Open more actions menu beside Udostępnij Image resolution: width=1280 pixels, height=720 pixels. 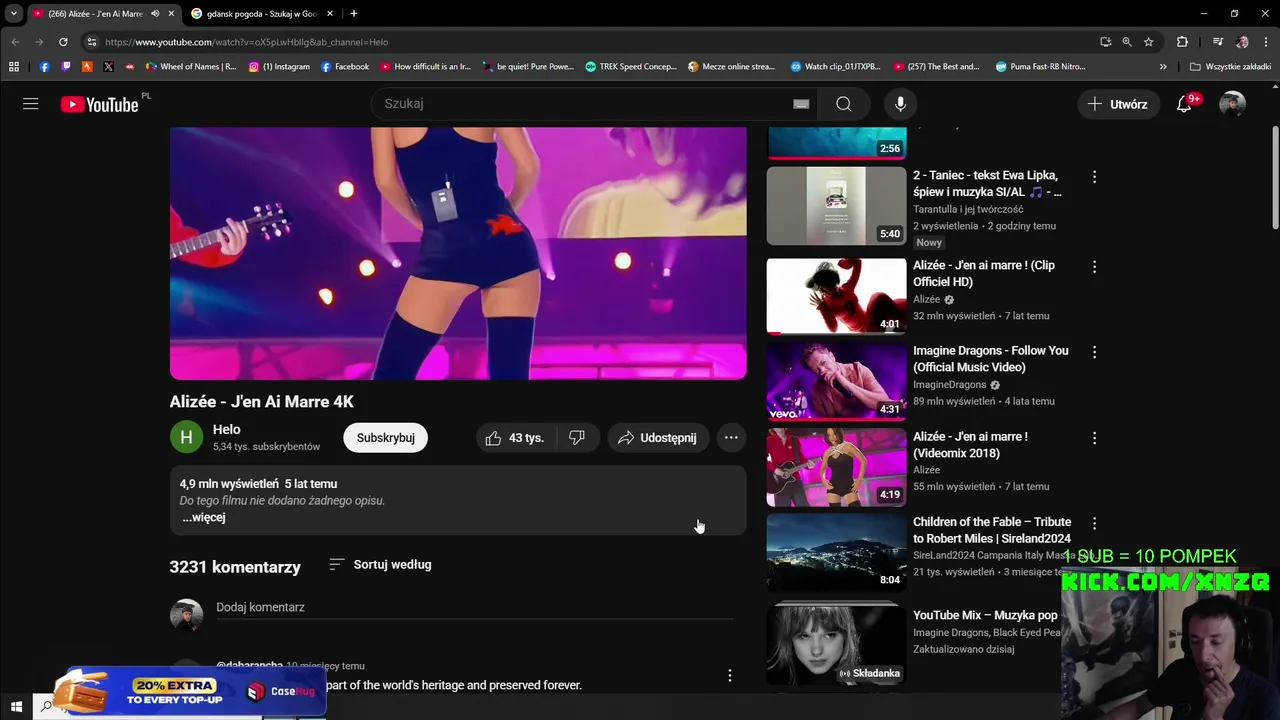click(x=731, y=437)
